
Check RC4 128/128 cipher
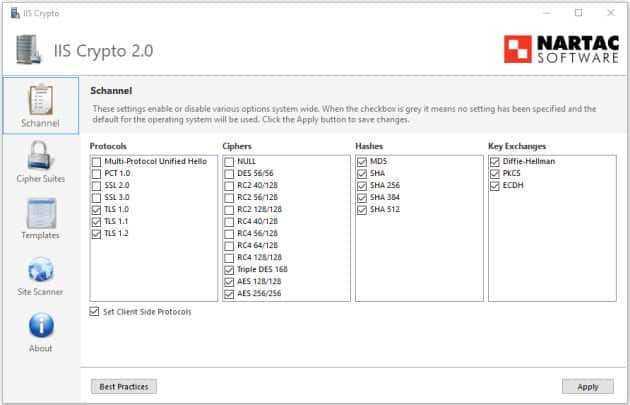click(x=229, y=258)
